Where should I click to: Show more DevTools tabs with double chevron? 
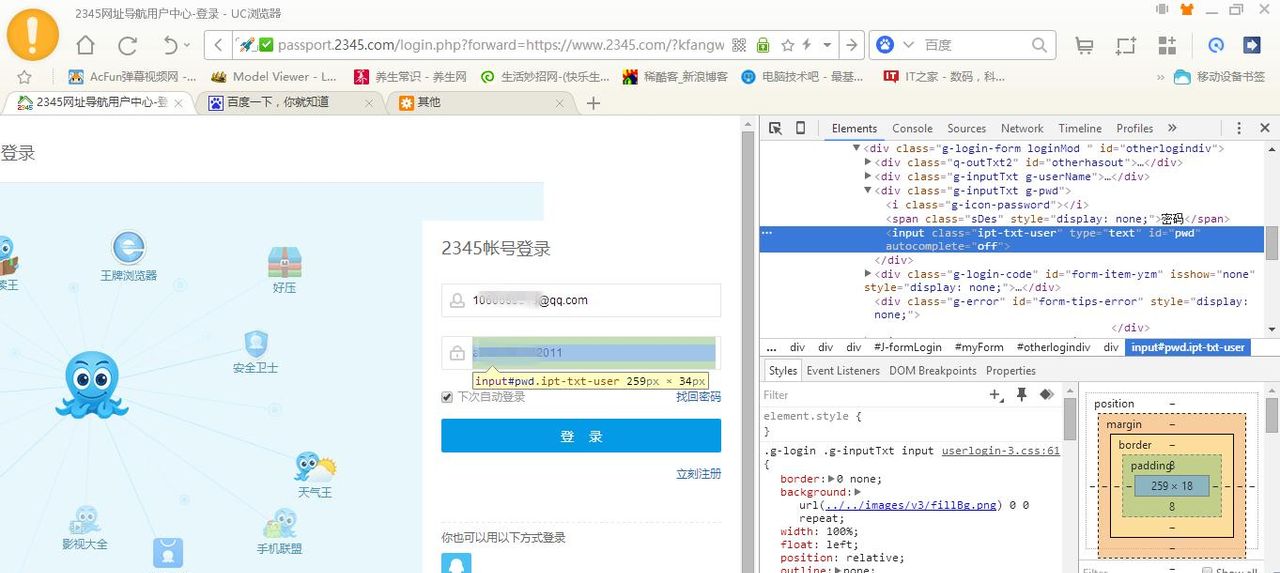1172,128
